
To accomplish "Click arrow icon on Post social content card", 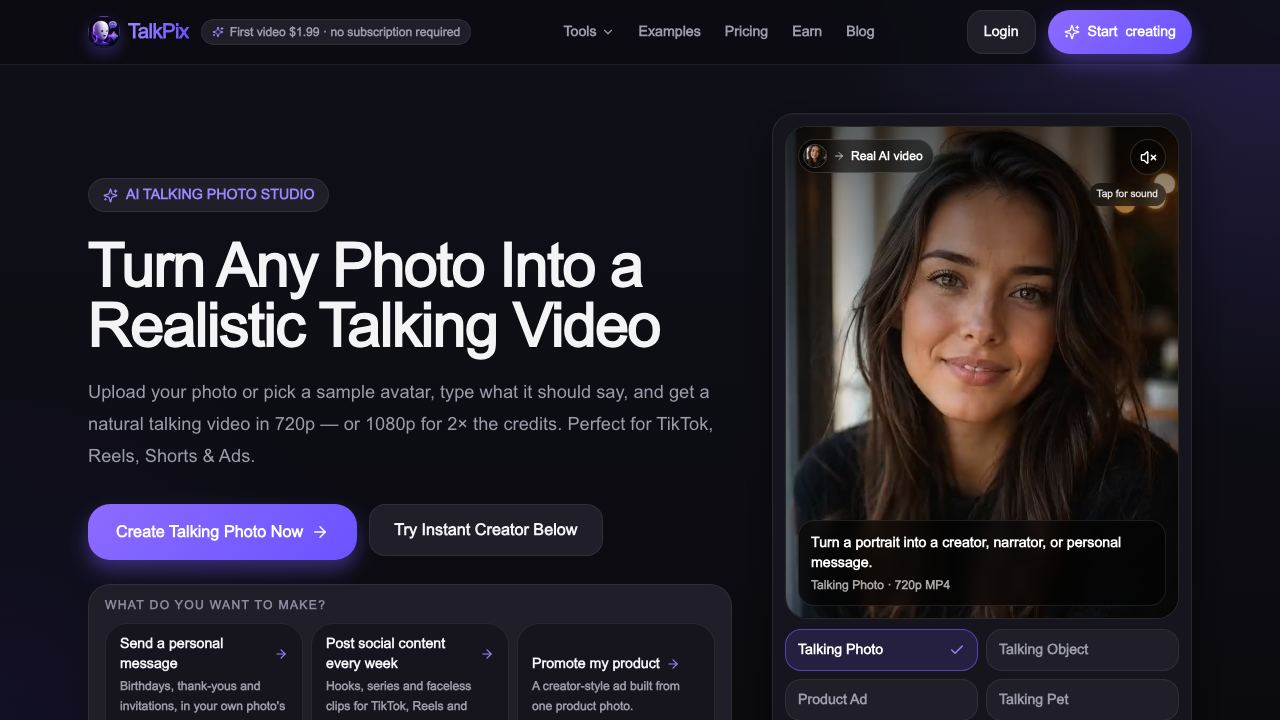I will [x=487, y=654].
